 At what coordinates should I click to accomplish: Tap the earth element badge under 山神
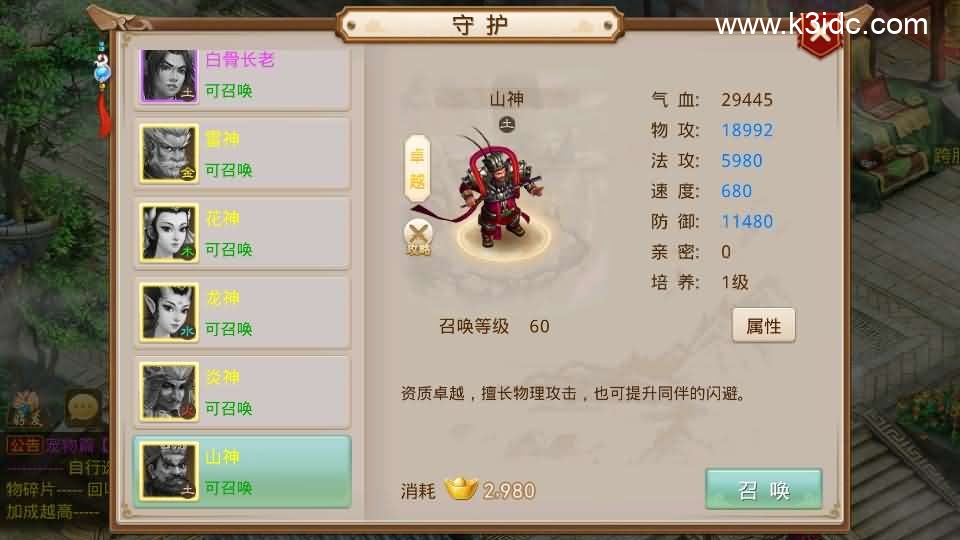pyautogui.click(x=507, y=124)
